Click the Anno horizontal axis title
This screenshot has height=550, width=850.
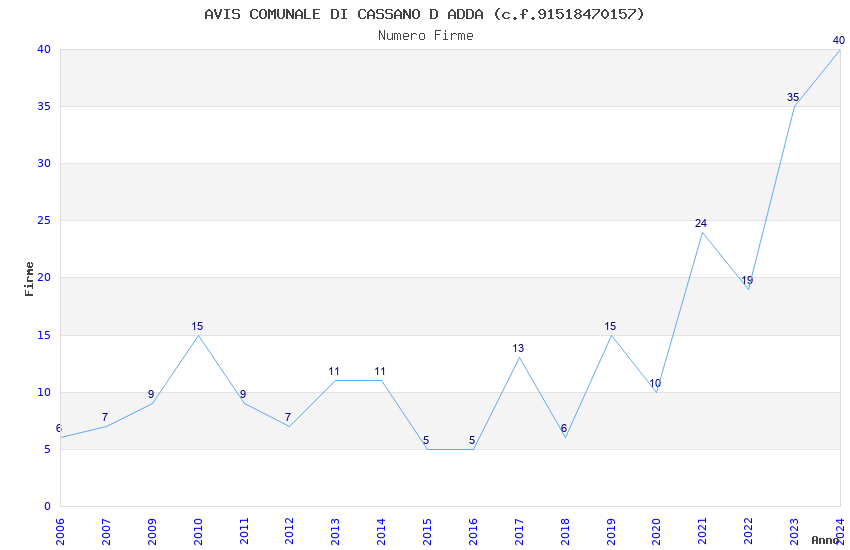825,540
